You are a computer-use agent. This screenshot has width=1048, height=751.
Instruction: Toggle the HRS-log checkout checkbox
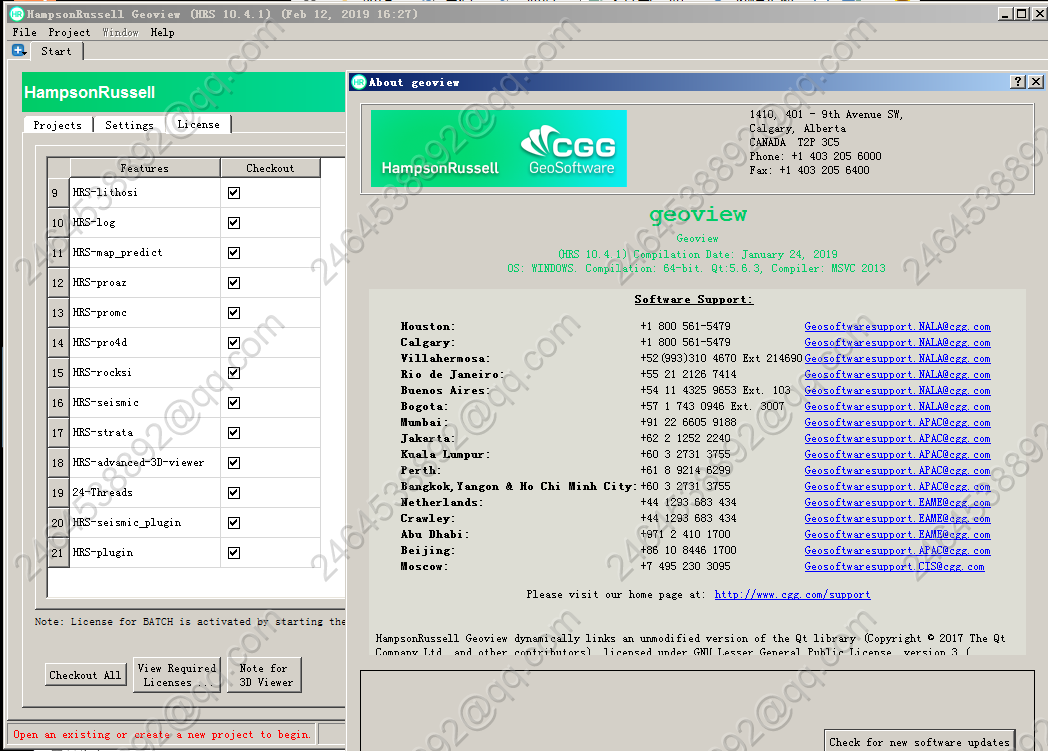point(234,222)
